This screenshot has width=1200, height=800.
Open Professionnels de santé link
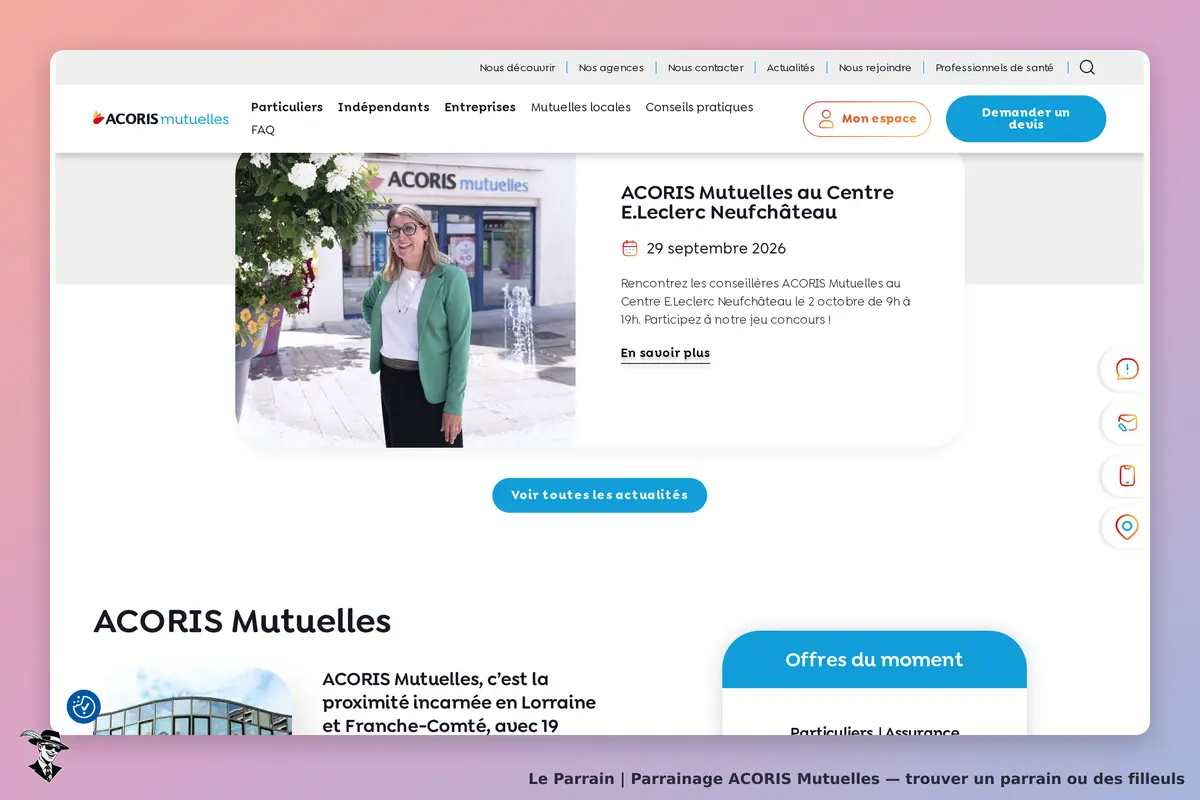[994, 68]
